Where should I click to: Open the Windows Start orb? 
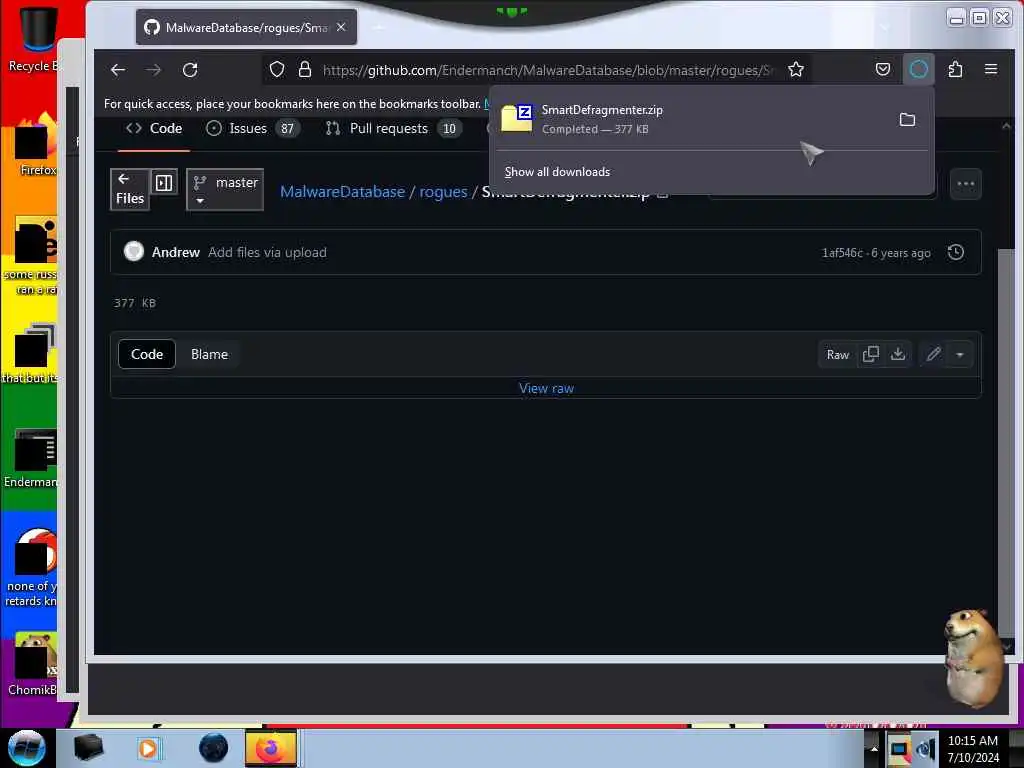tap(26, 748)
